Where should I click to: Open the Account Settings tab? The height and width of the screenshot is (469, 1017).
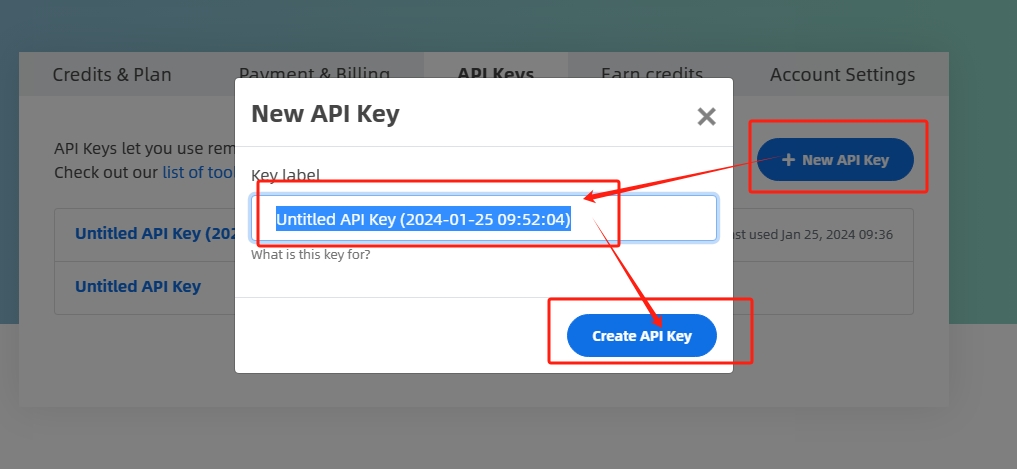[x=843, y=75]
